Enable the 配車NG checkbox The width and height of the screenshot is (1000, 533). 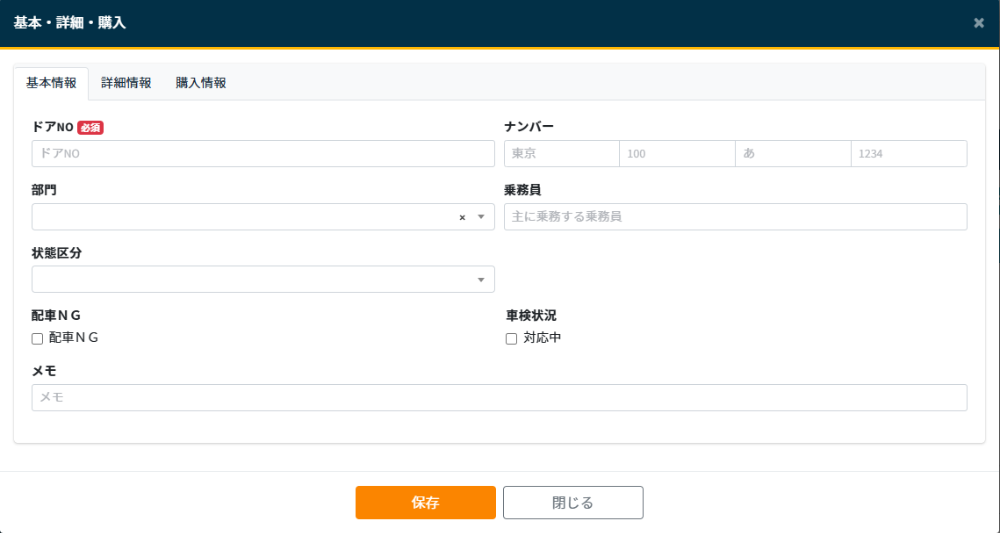38,339
